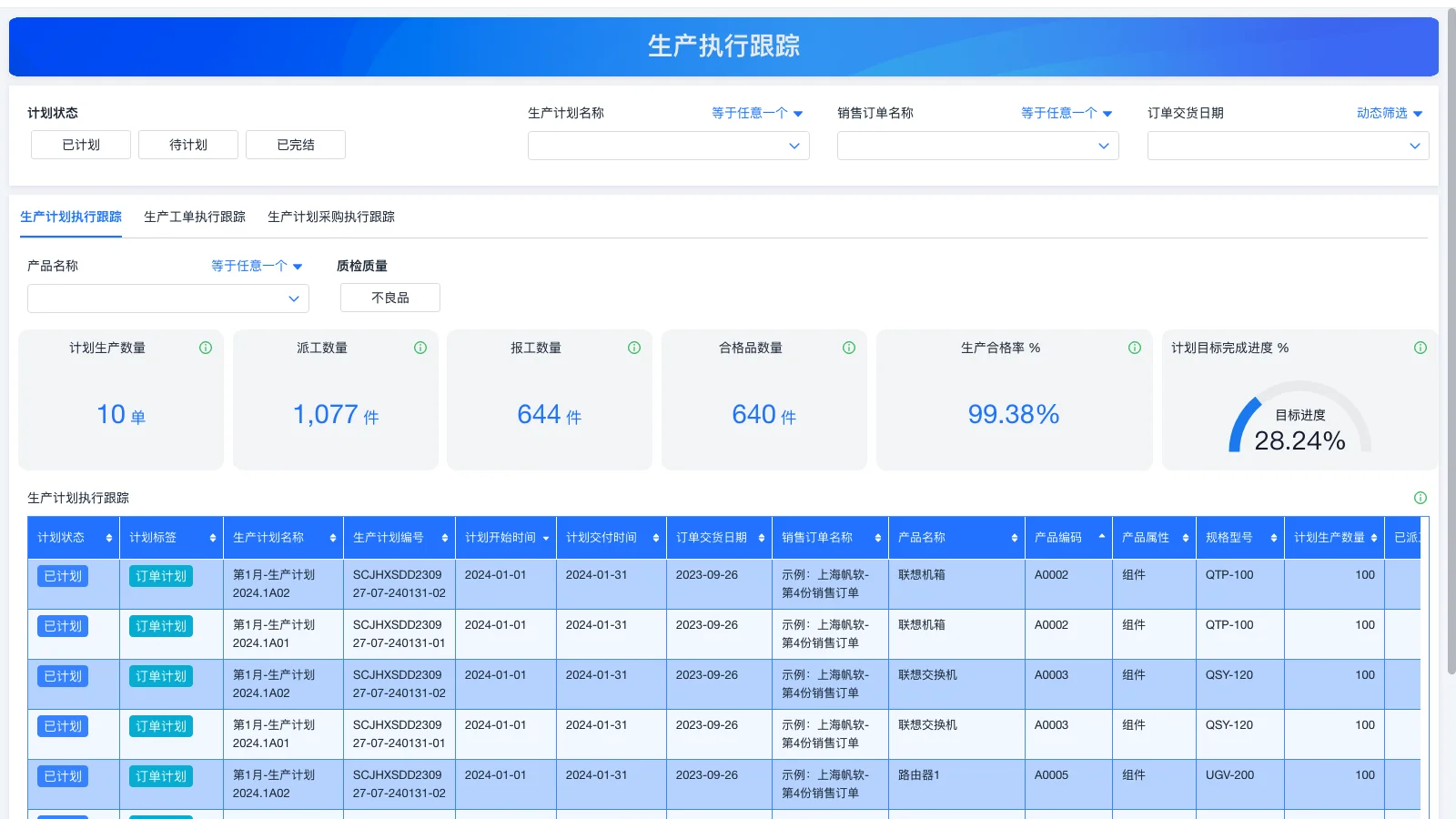Click 644 件 报工数量 value
Screen dimensions: 1456x819
[x=550, y=415]
